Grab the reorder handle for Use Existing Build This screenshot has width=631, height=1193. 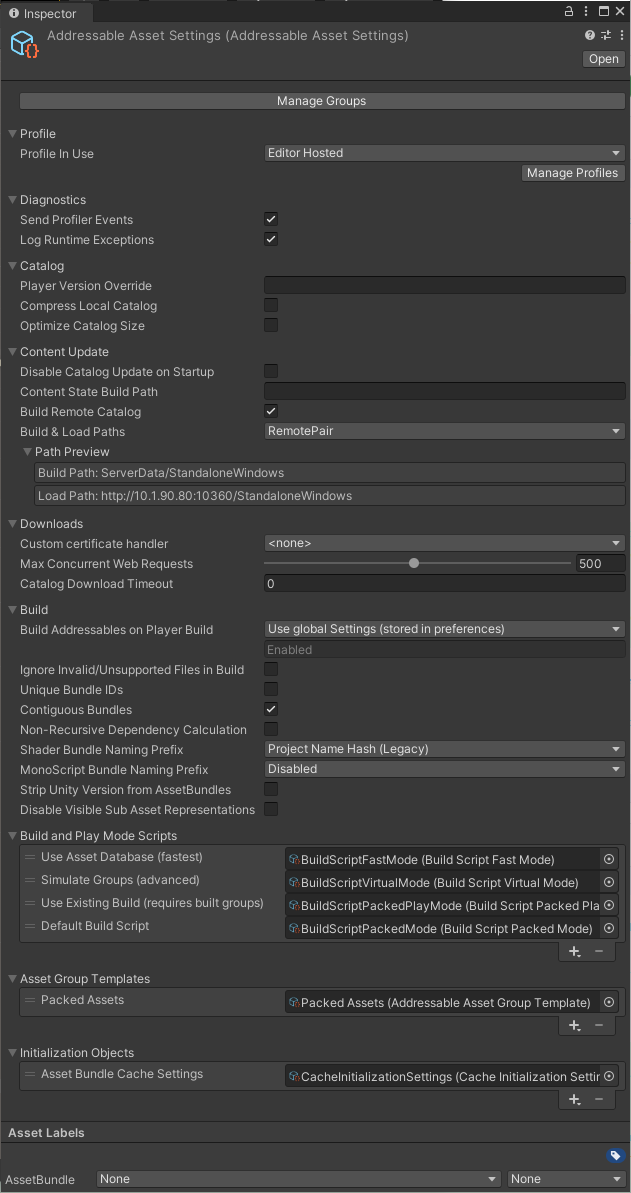click(x=30, y=903)
